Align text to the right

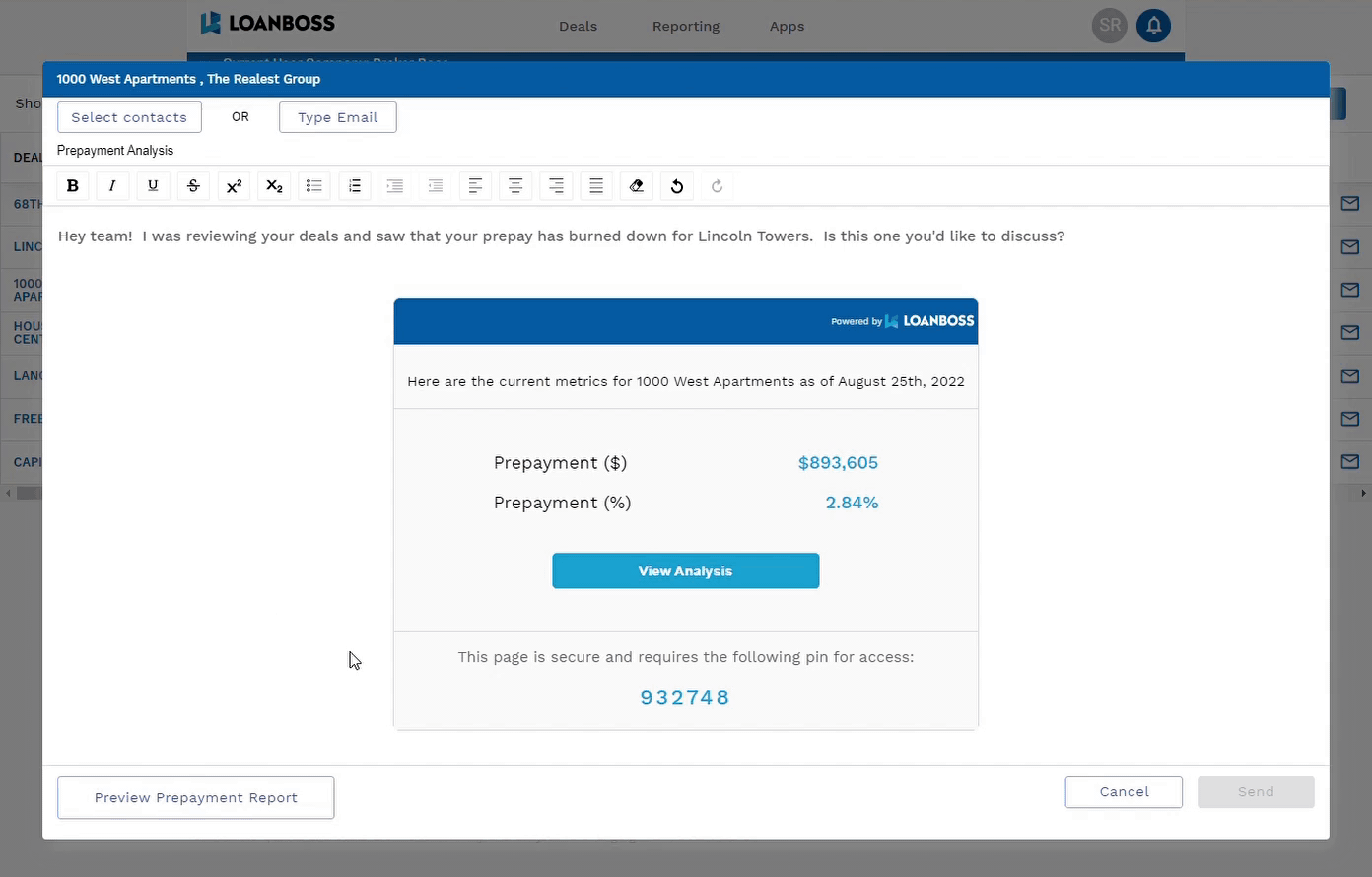point(556,186)
